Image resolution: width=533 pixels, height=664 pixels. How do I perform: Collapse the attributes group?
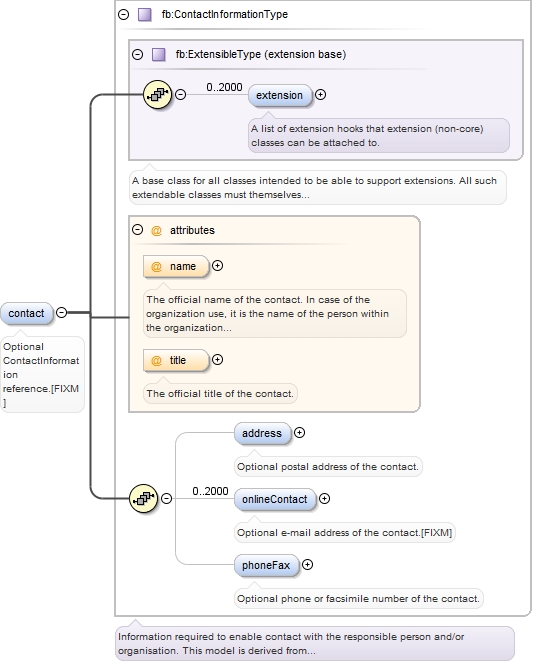pyautogui.click(x=138, y=230)
